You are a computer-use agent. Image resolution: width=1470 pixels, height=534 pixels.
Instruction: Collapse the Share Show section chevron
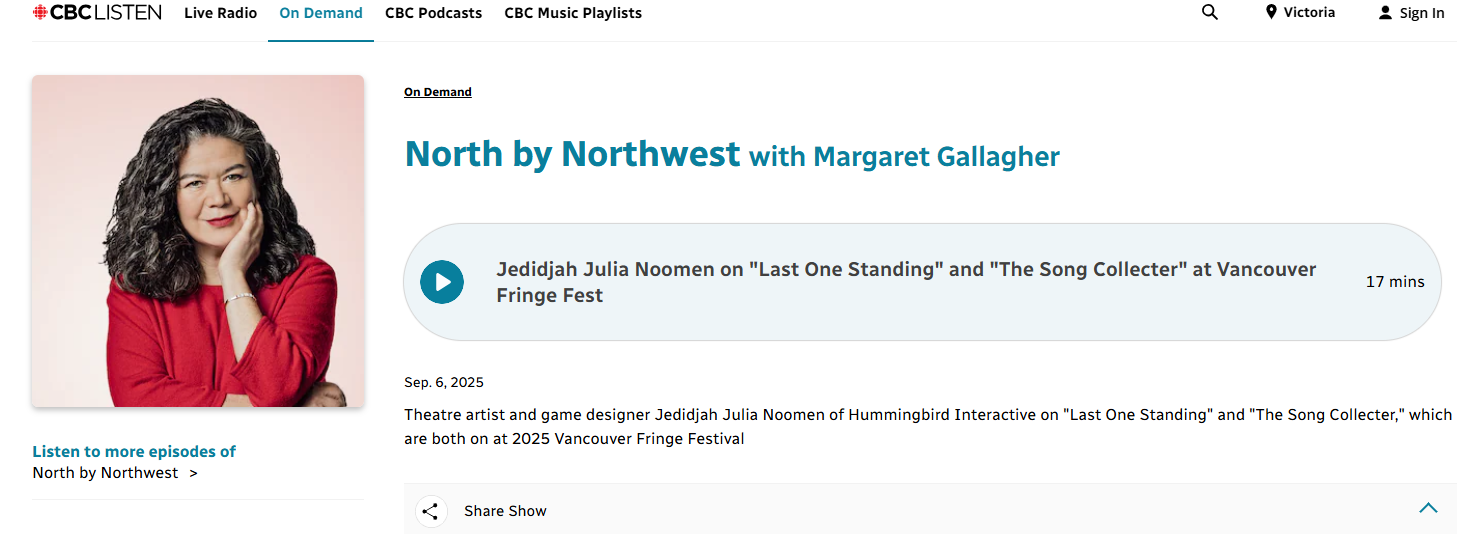click(1428, 508)
